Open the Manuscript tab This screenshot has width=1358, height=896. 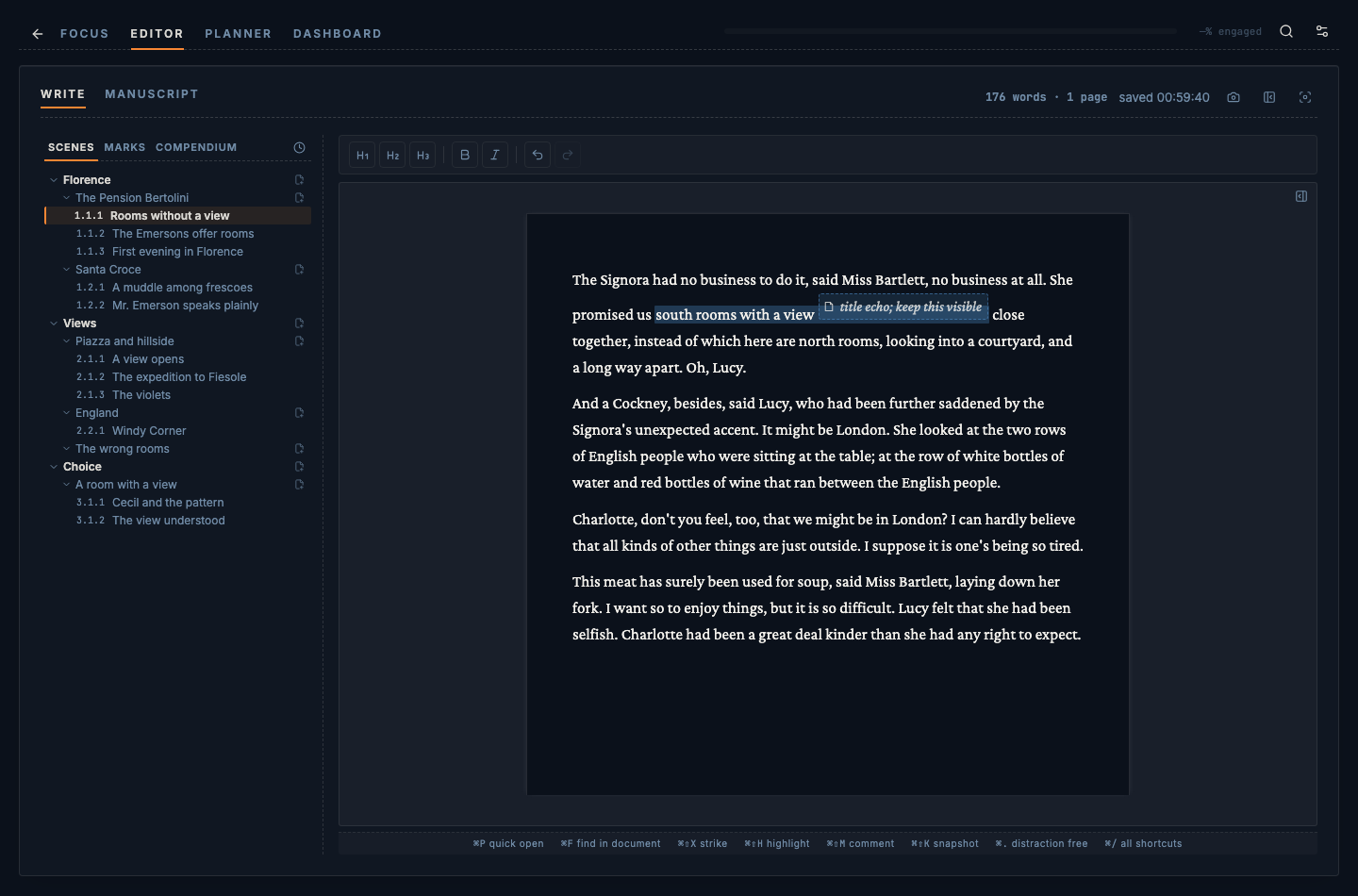(152, 94)
